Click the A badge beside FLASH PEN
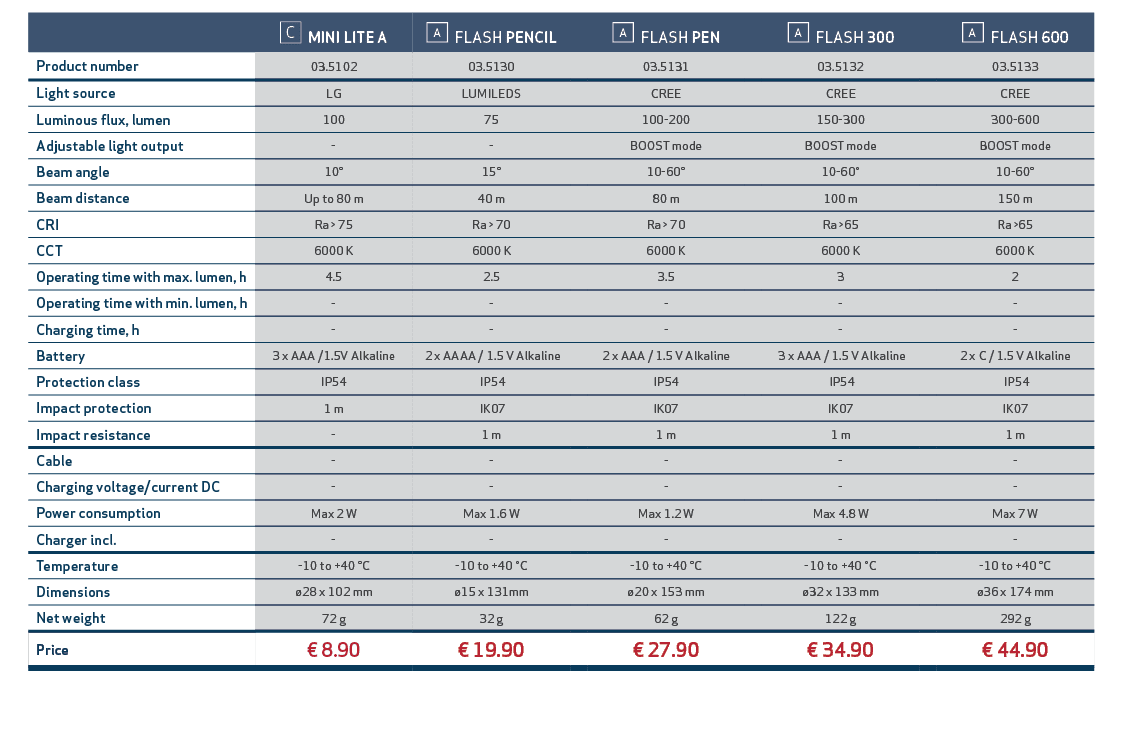Viewport: 1132px width, 742px height. [x=622, y=33]
